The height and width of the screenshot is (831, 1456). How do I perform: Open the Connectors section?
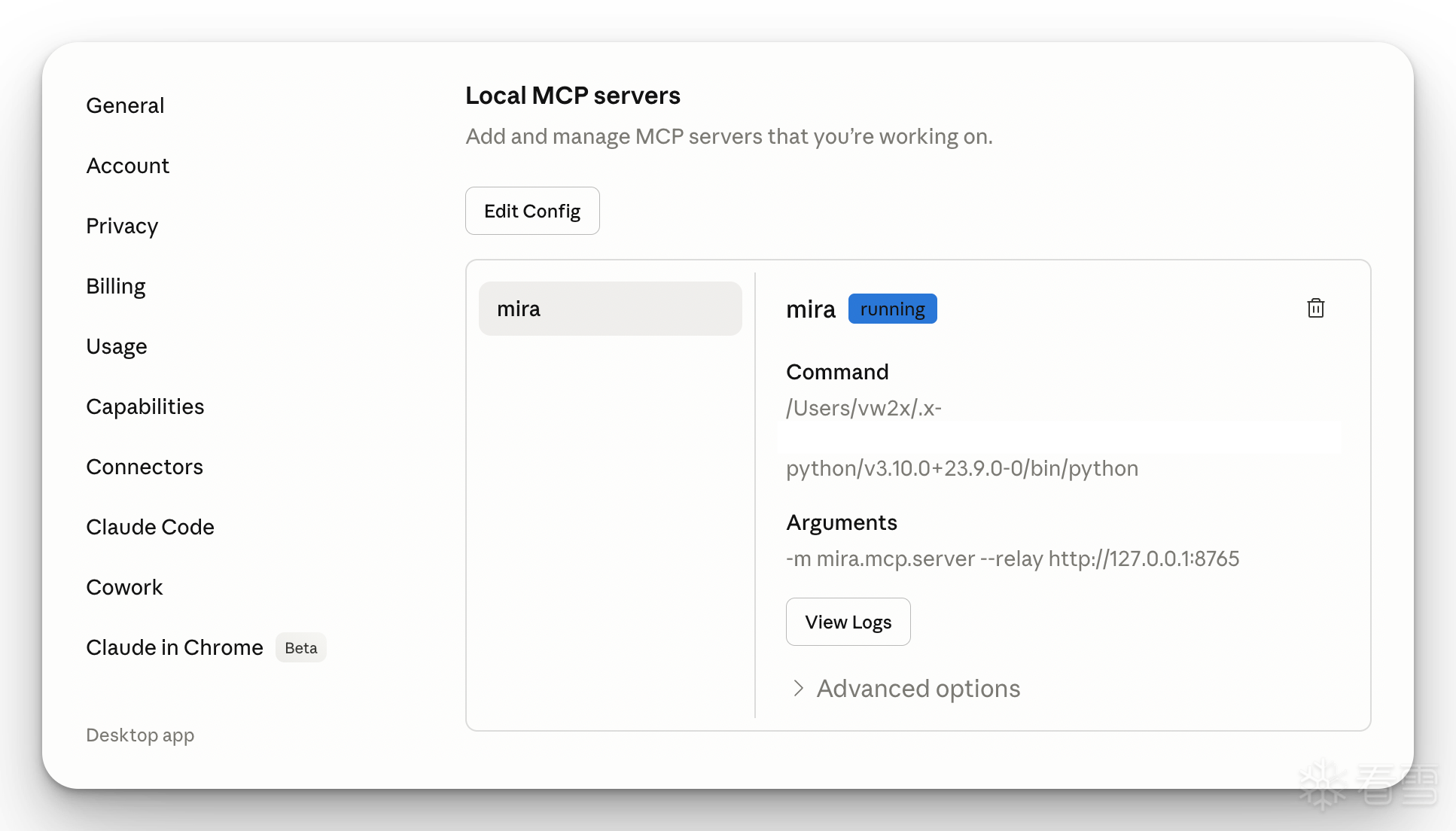[x=145, y=467]
